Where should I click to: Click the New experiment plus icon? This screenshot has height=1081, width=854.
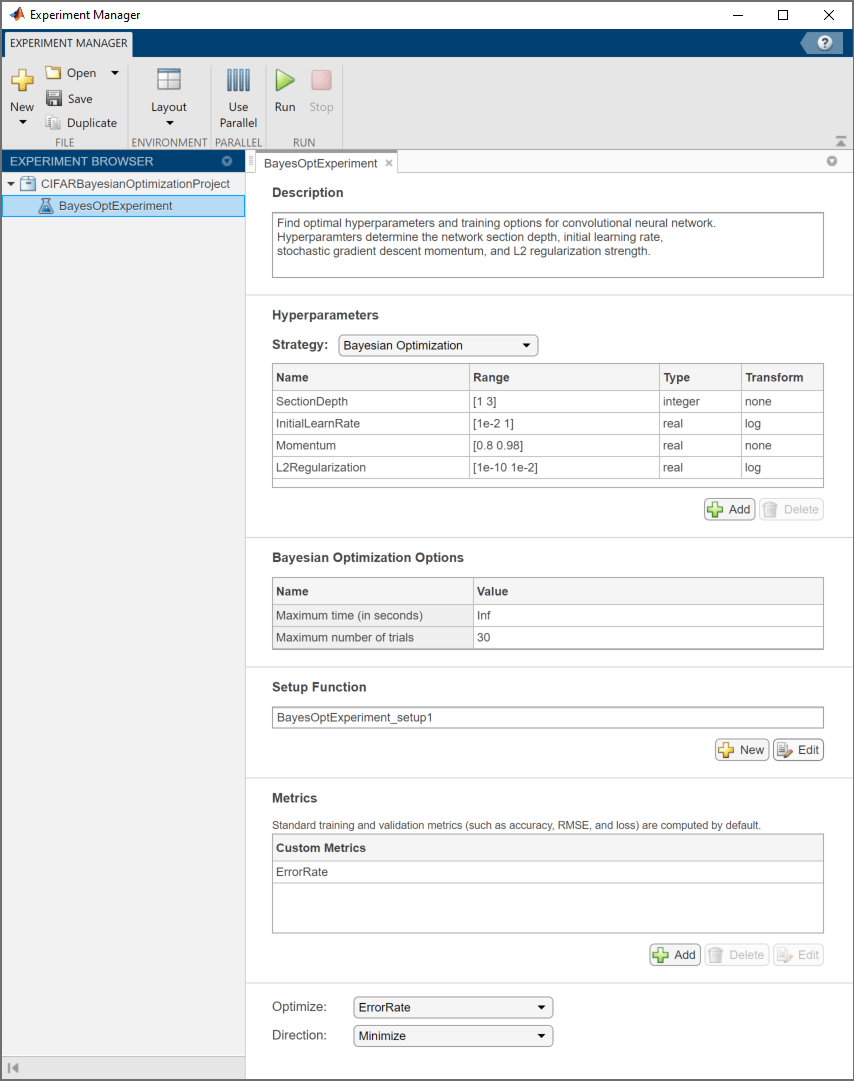(x=22, y=81)
